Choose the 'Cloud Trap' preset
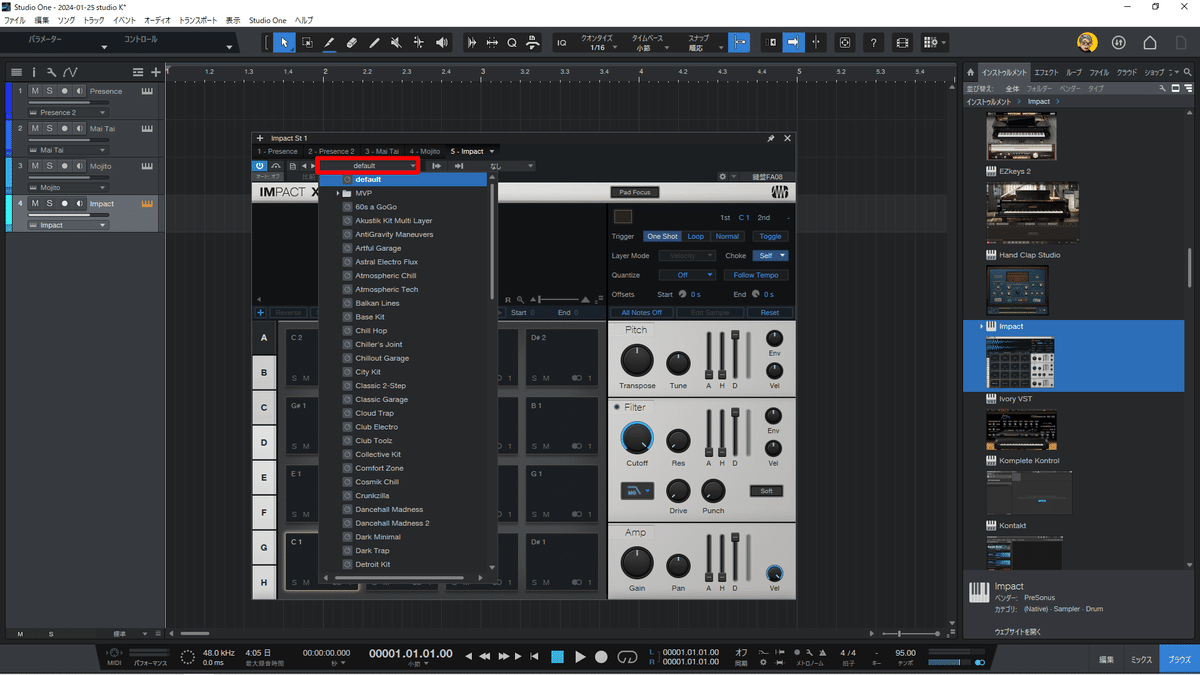1200x675 pixels. (x=374, y=413)
